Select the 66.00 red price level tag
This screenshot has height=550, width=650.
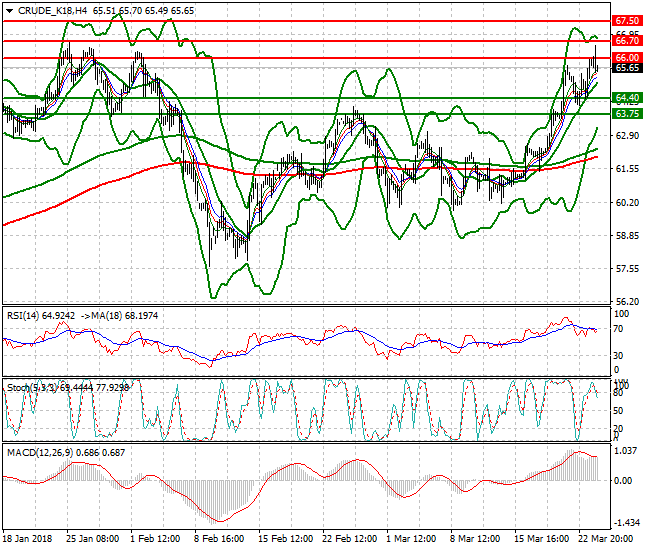pos(627,58)
